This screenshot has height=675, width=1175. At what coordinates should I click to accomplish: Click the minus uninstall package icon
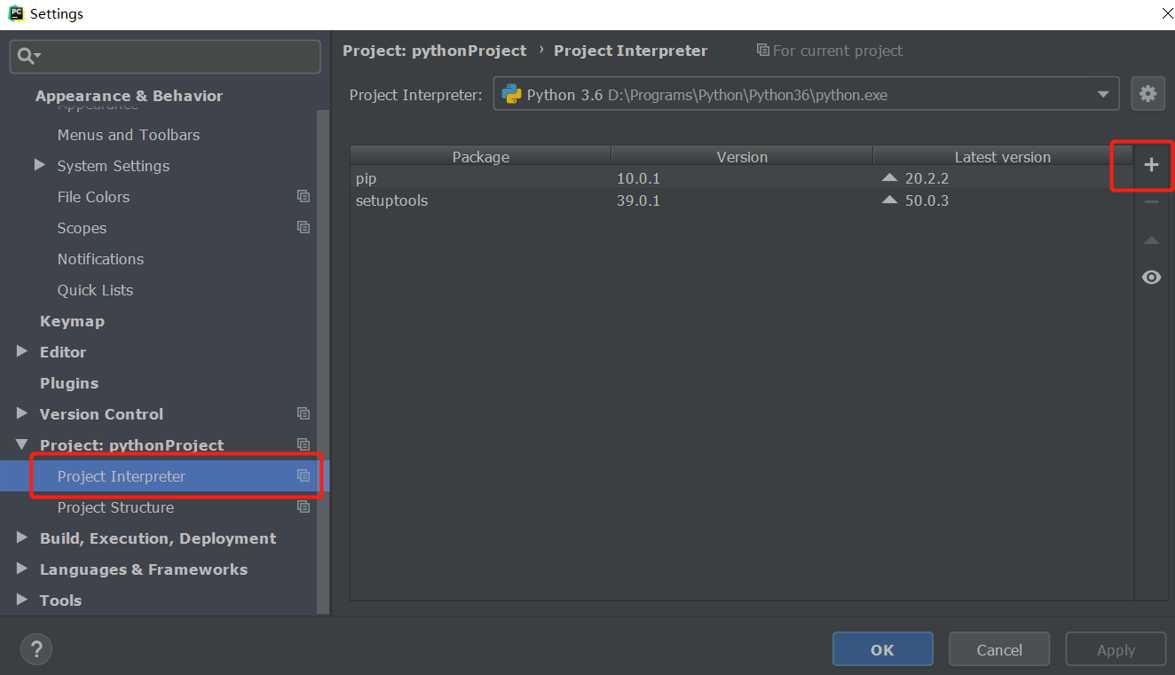(1151, 202)
